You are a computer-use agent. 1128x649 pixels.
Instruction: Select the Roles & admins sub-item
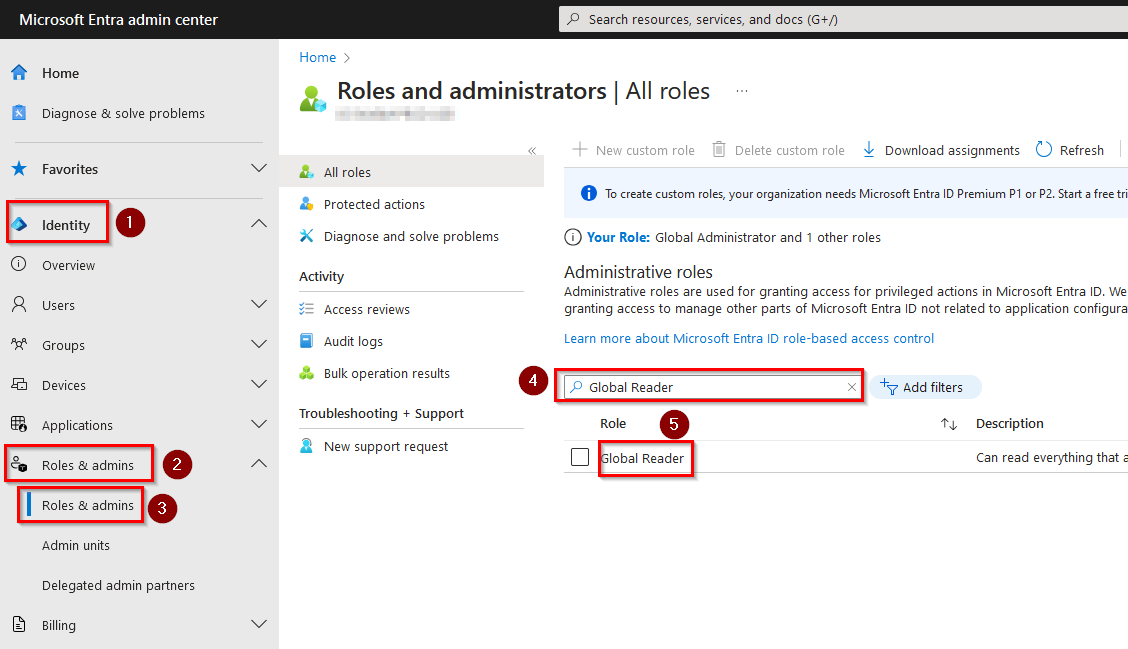tap(88, 505)
